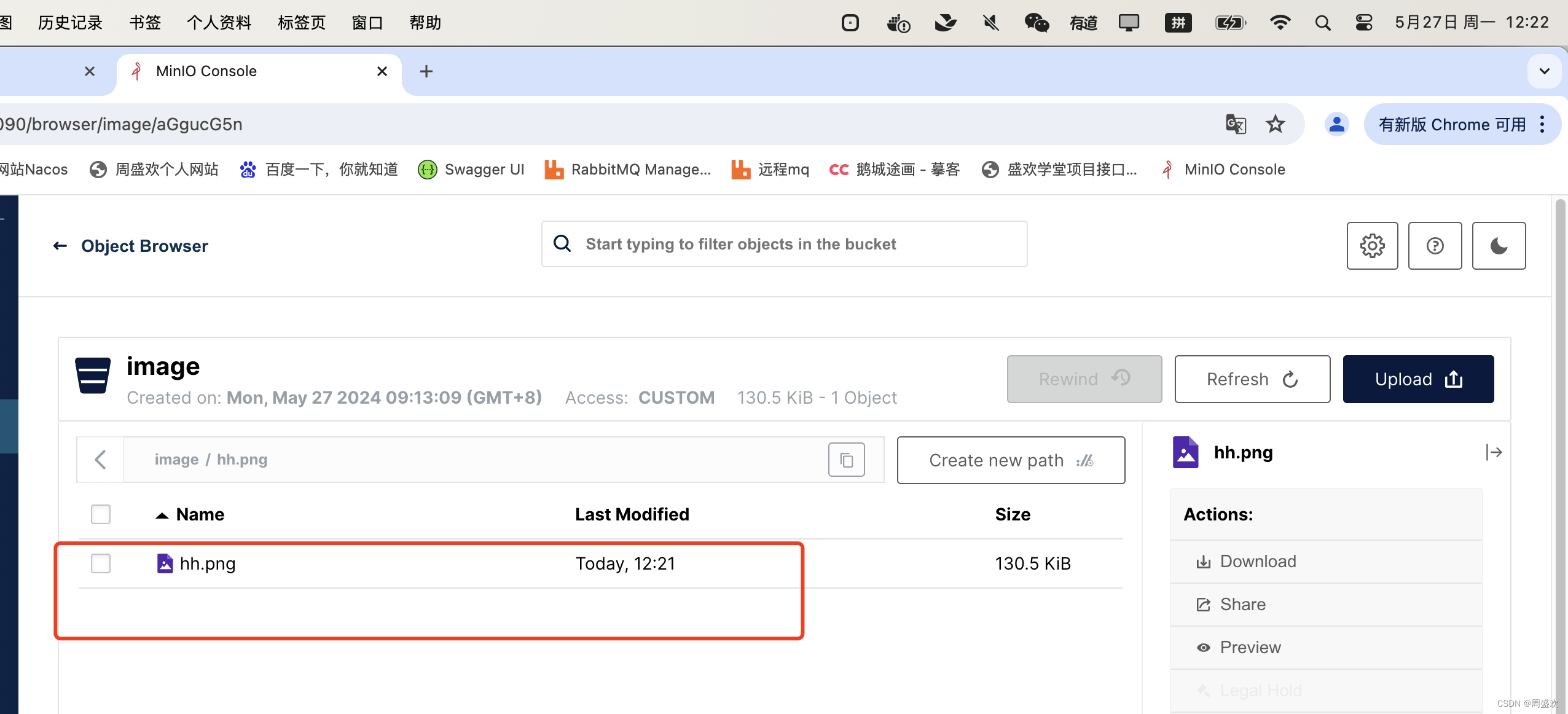1568x714 pixels.
Task: Open the display mirroring icon
Action: [1129, 23]
